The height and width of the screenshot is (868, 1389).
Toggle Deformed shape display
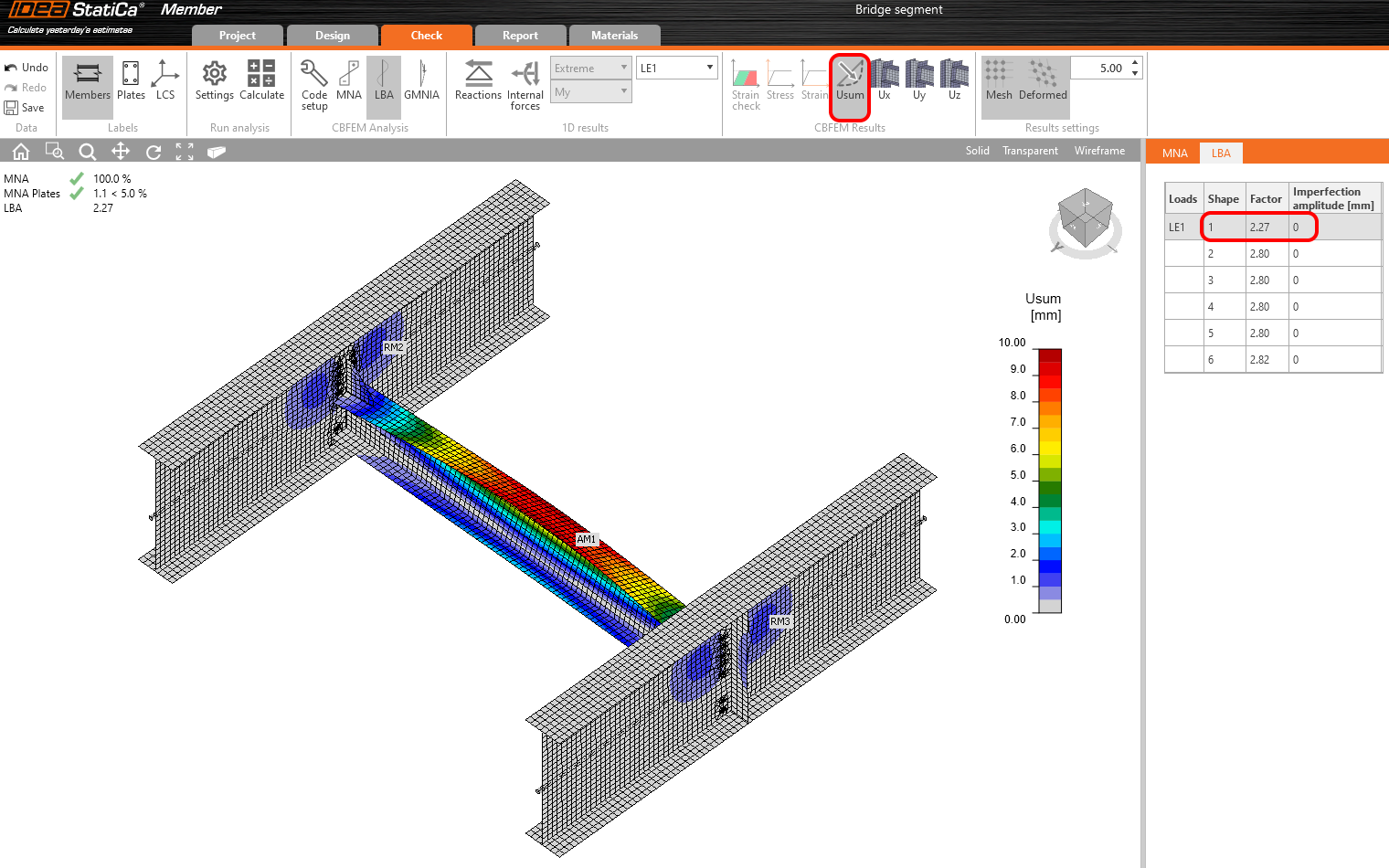tap(1043, 80)
